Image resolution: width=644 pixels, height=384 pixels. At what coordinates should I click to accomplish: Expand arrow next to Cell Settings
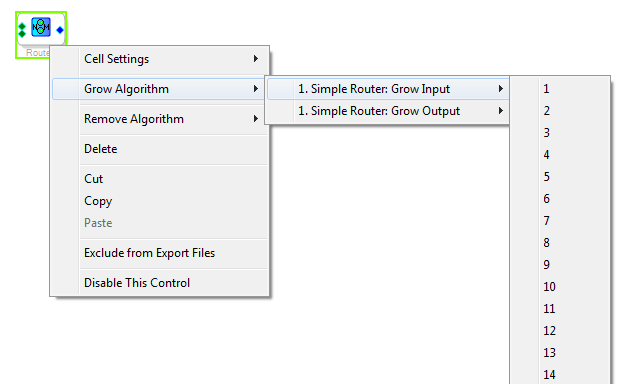point(255,59)
